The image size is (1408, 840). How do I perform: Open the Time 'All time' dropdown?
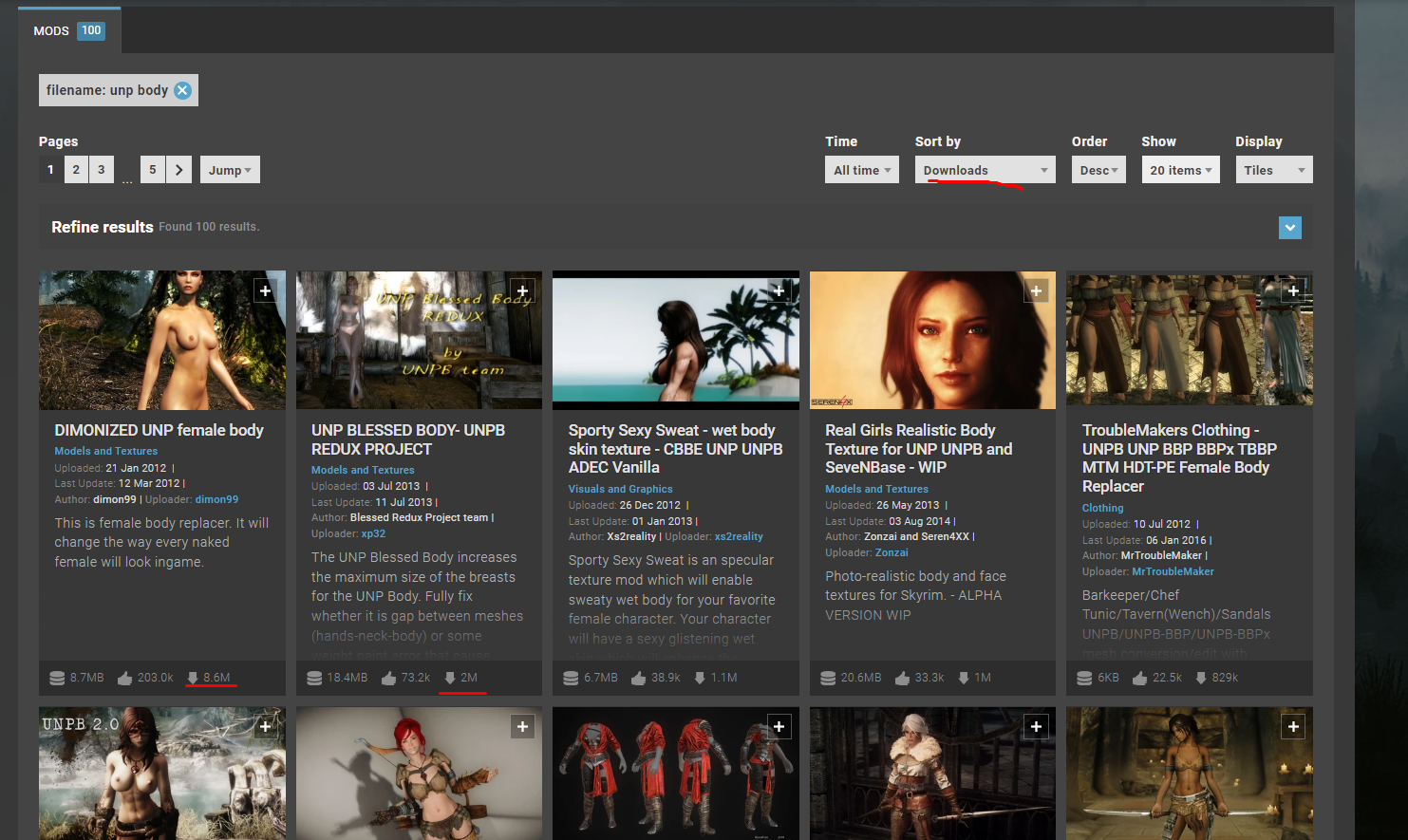[861, 170]
